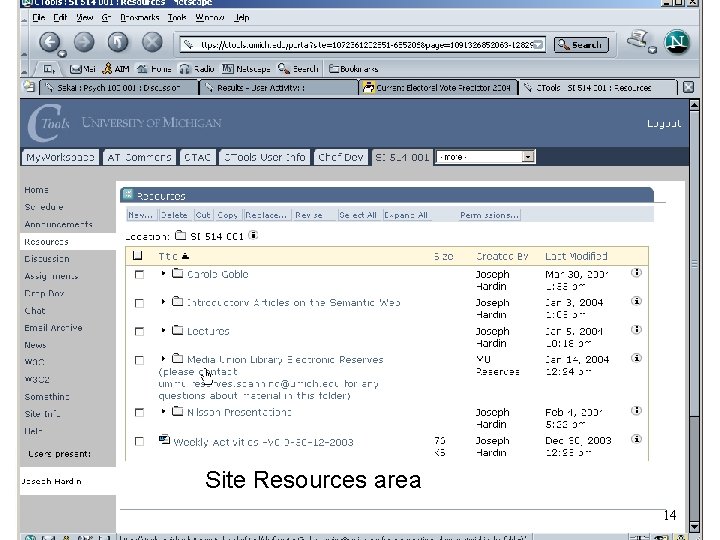Click the Forward navigation arrow
Viewport: 720px width, 540px height.
click(84, 42)
